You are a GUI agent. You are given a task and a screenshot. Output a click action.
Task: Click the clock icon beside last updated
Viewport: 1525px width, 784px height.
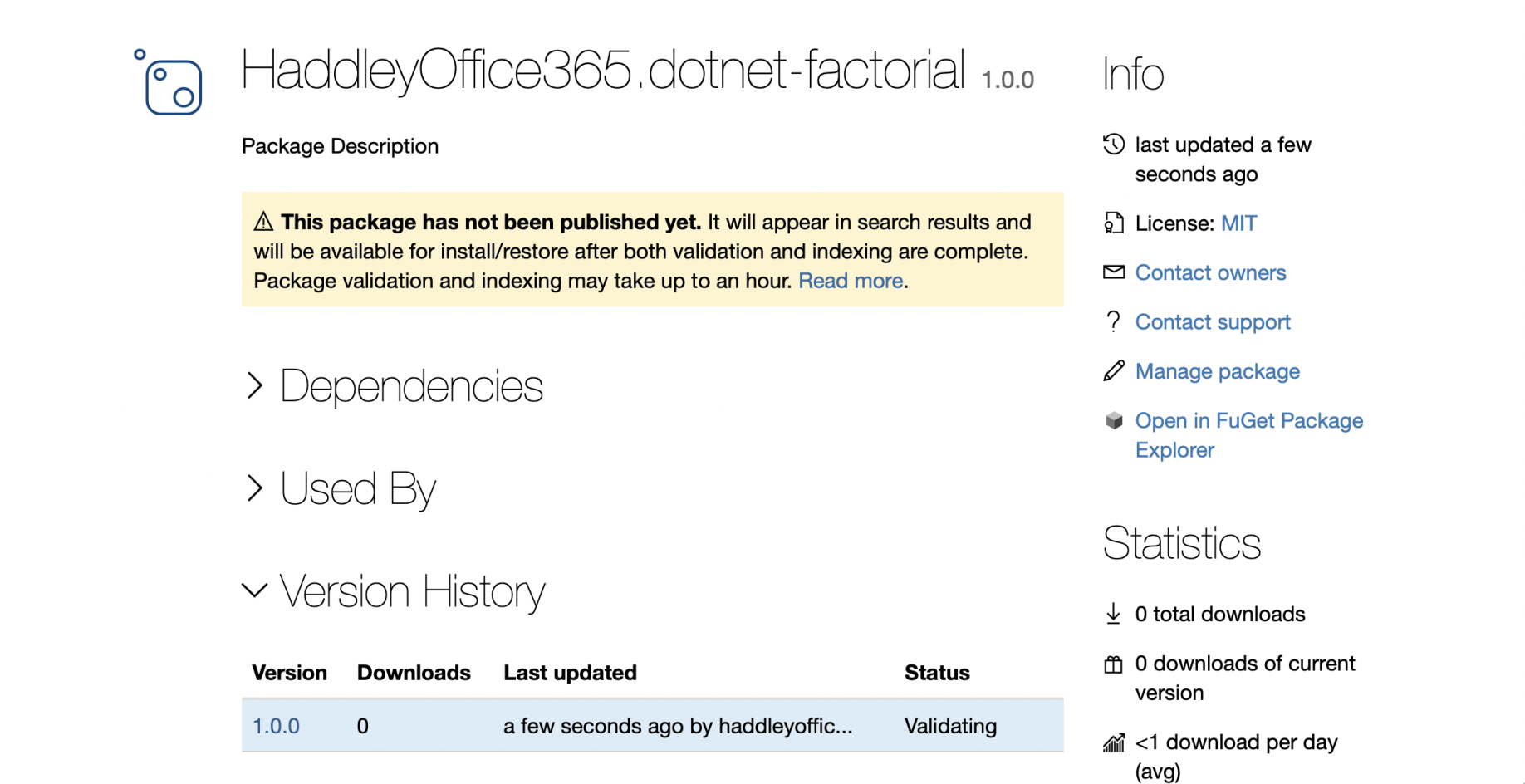[x=1114, y=145]
